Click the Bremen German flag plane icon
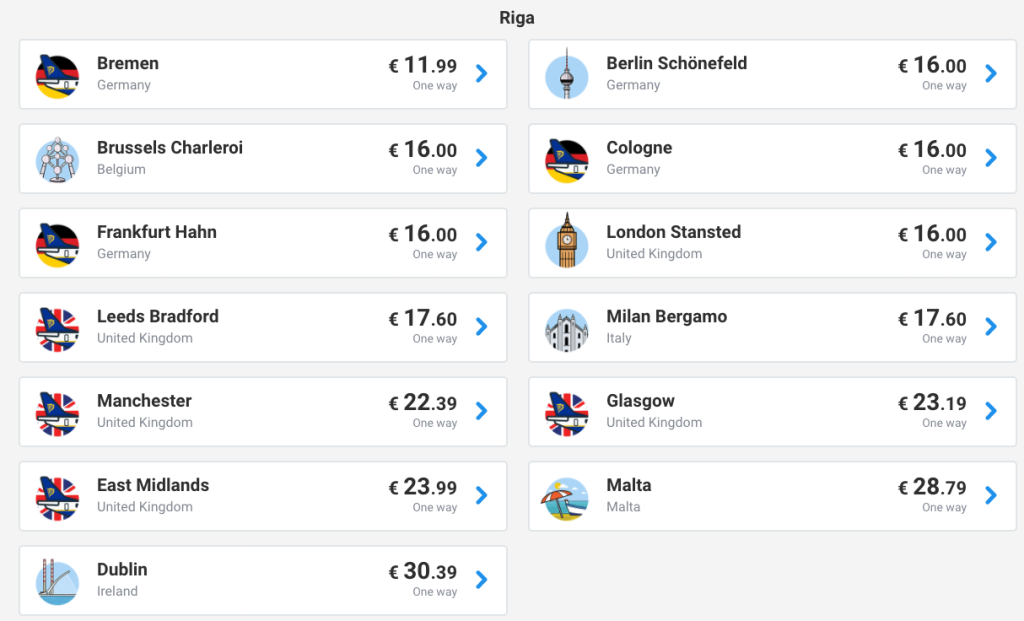1024x621 pixels. coord(58,74)
